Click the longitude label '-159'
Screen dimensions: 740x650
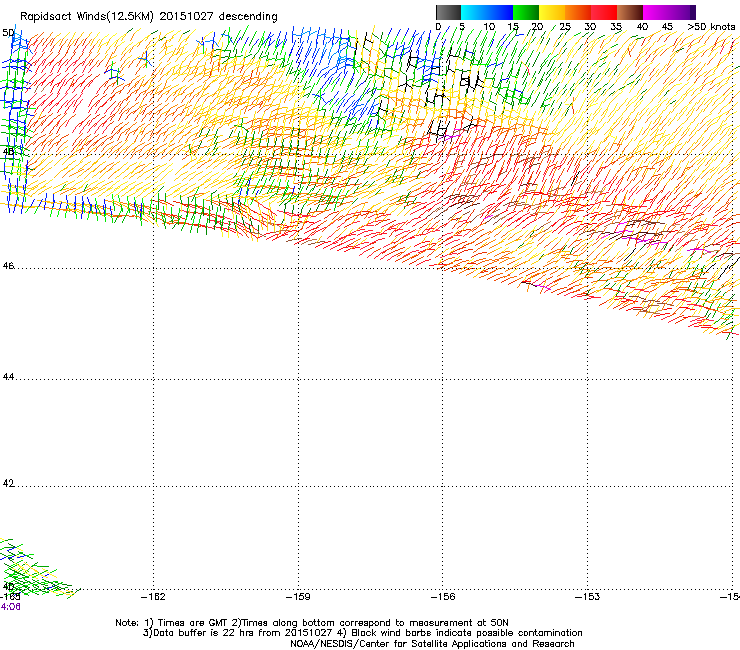click(x=298, y=597)
